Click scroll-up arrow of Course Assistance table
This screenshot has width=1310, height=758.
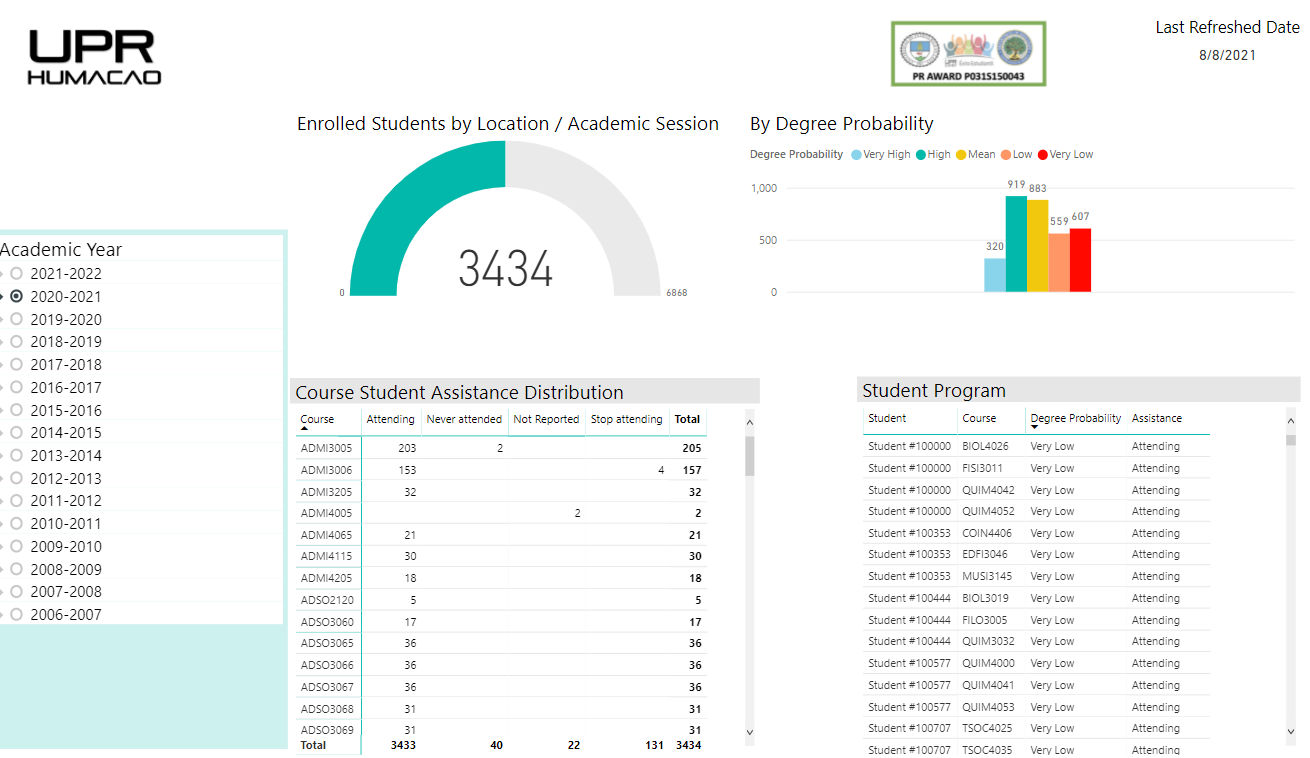(x=750, y=423)
